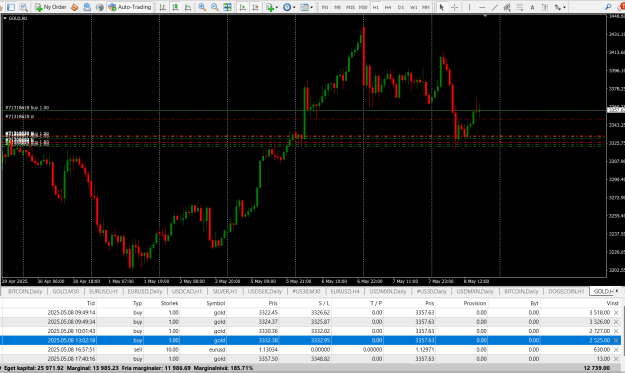
Task: Click the GOLD,H1 chart title dropdown triangle
Action: click(5, 18)
